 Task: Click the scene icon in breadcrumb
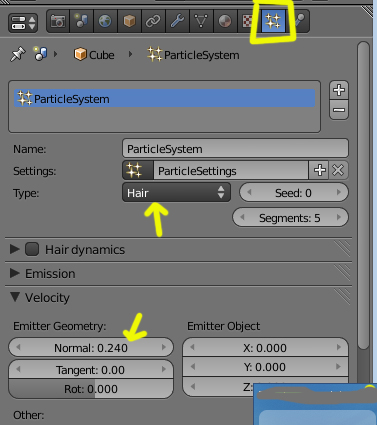point(40,54)
